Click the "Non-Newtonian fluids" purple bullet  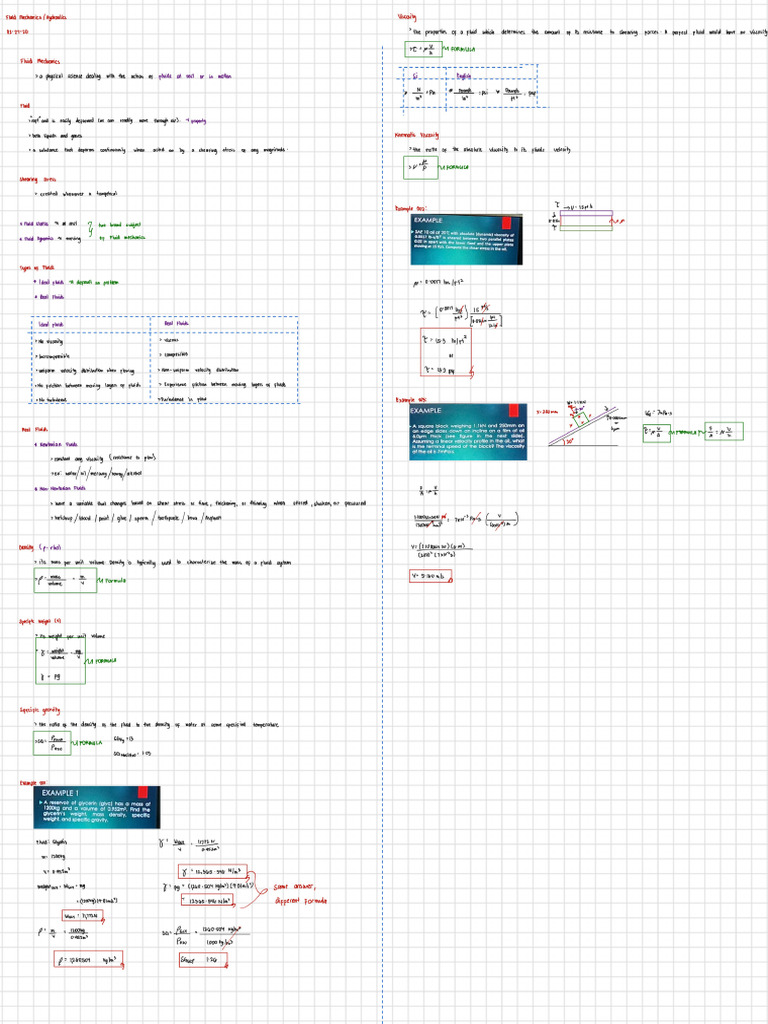pos(60,488)
